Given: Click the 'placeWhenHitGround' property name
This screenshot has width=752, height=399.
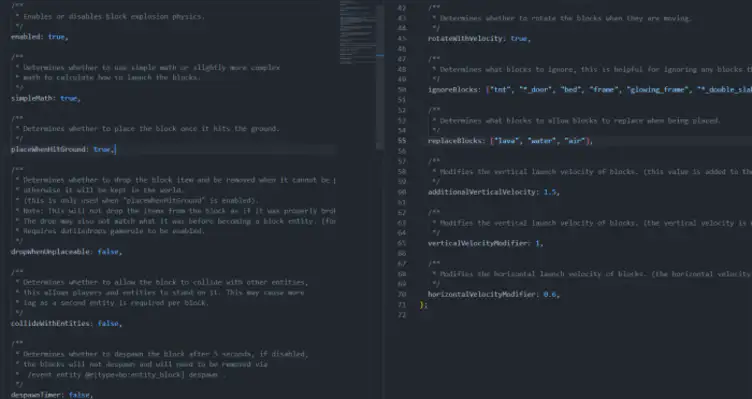Looking at the screenshot, I should click(49, 150).
